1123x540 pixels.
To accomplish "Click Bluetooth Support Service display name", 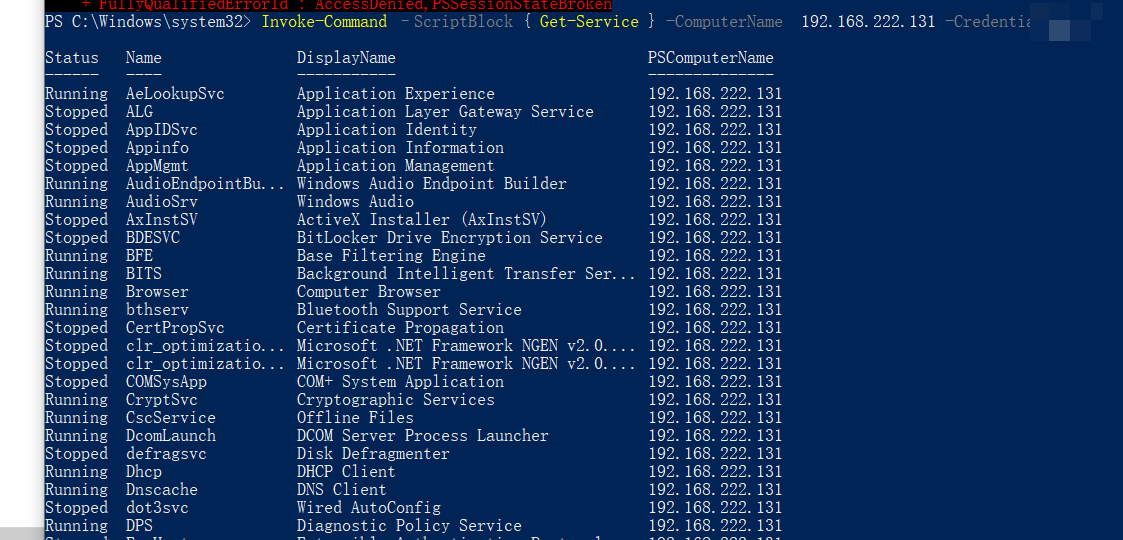I will click(409, 310).
